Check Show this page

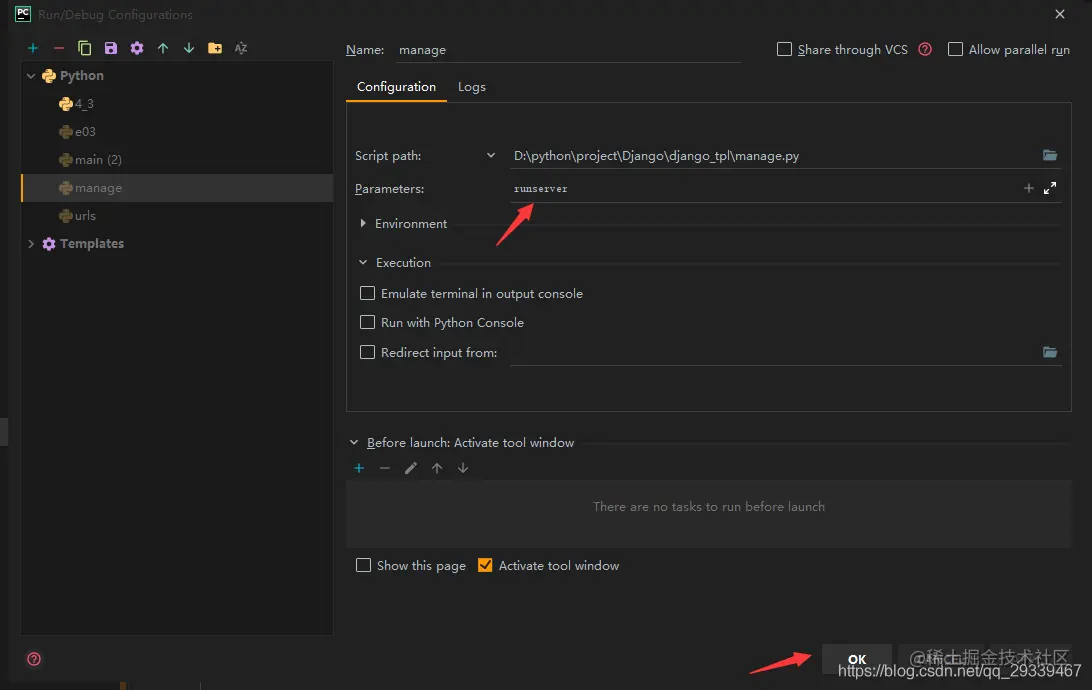364,565
